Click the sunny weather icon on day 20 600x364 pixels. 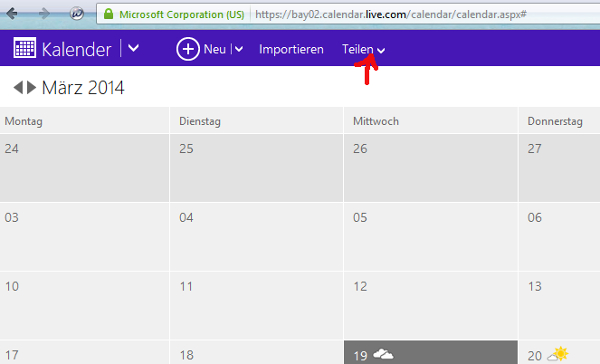pyautogui.click(x=558, y=354)
